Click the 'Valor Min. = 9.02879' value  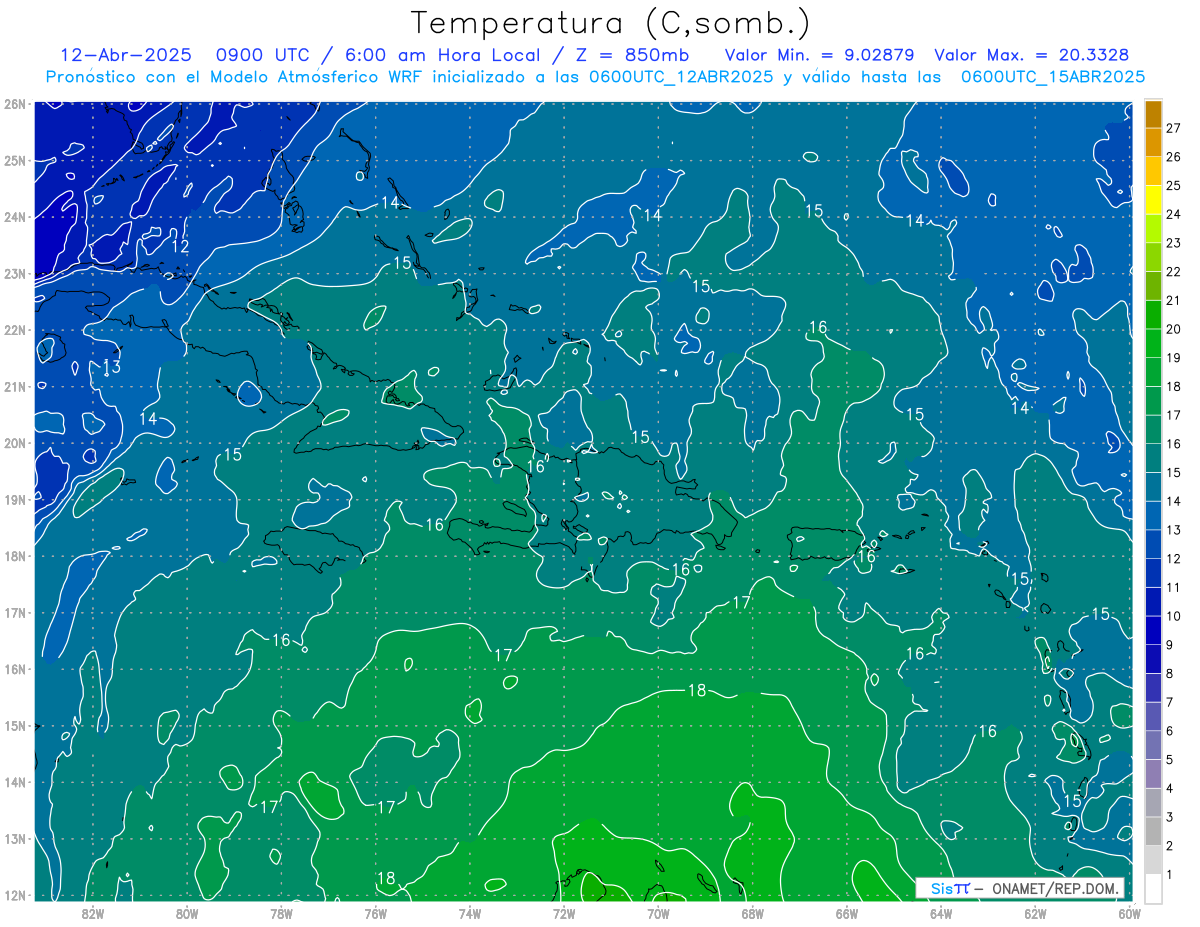pyautogui.click(x=819, y=54)
